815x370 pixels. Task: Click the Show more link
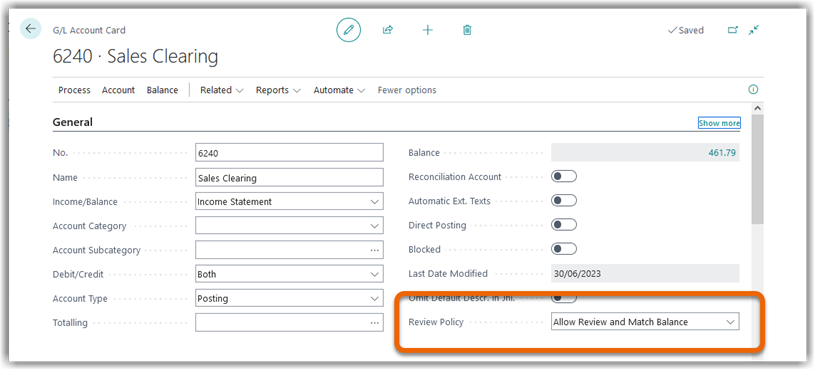[x=719, y=123]
